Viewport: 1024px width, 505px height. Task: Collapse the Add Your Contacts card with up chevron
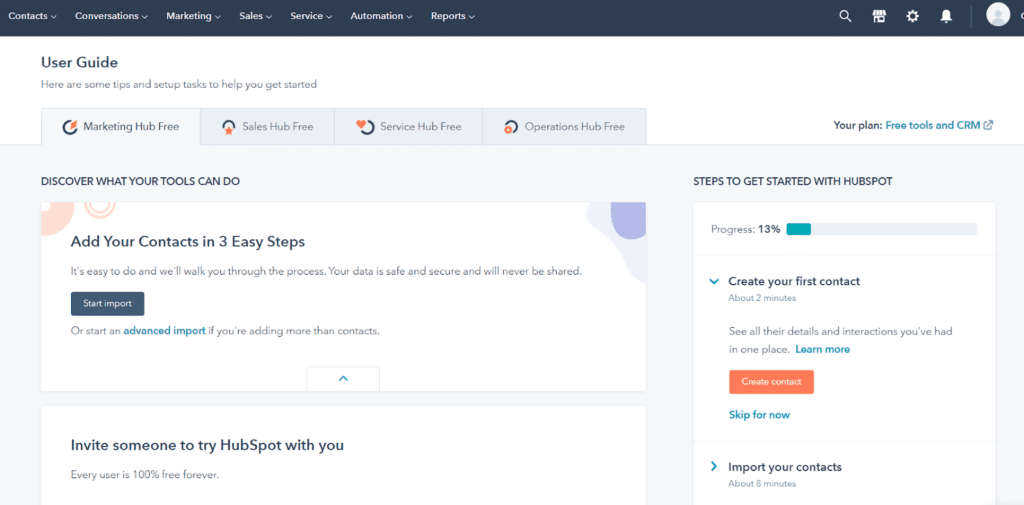(343, 379)
